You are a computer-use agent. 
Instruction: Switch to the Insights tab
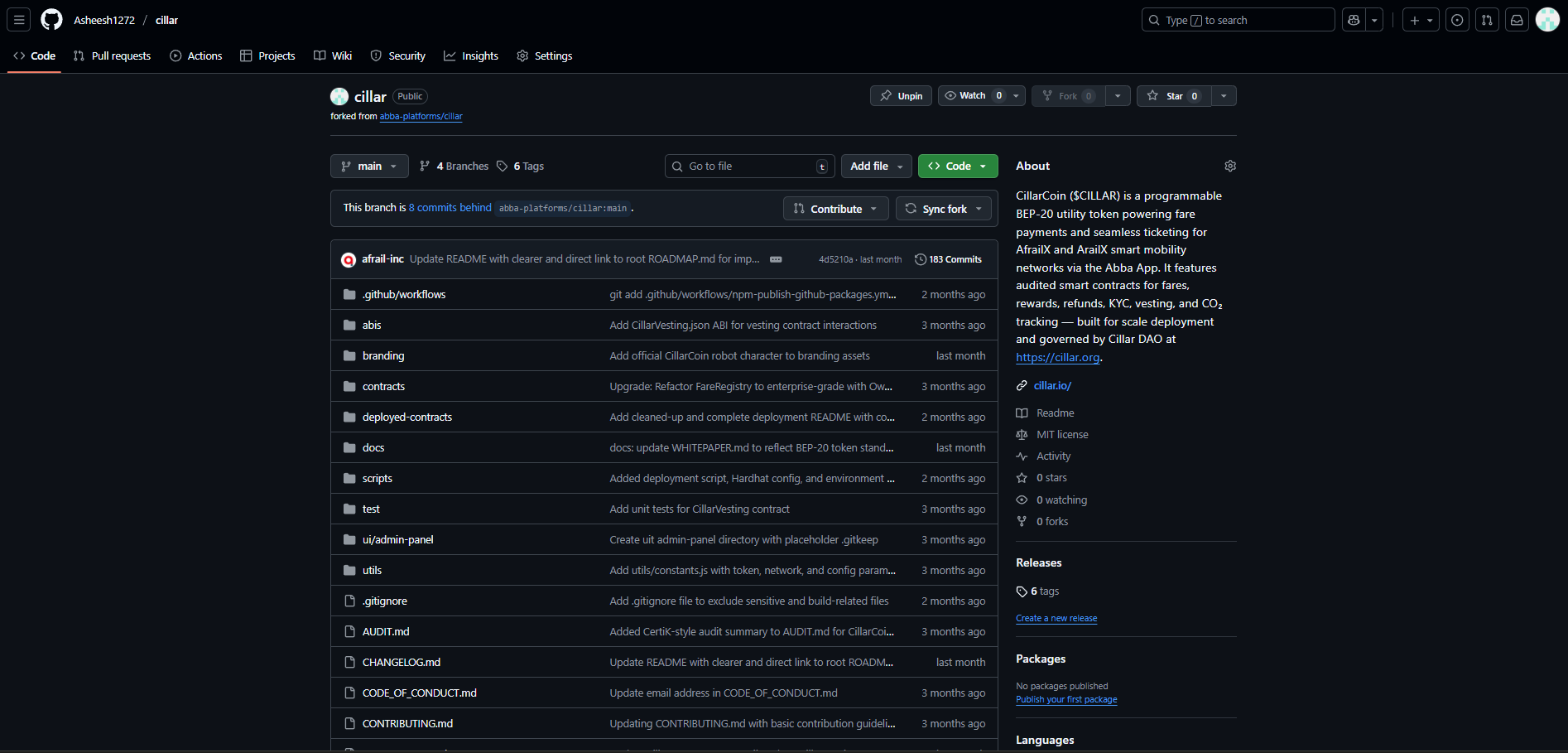click(x=471, y=56)
